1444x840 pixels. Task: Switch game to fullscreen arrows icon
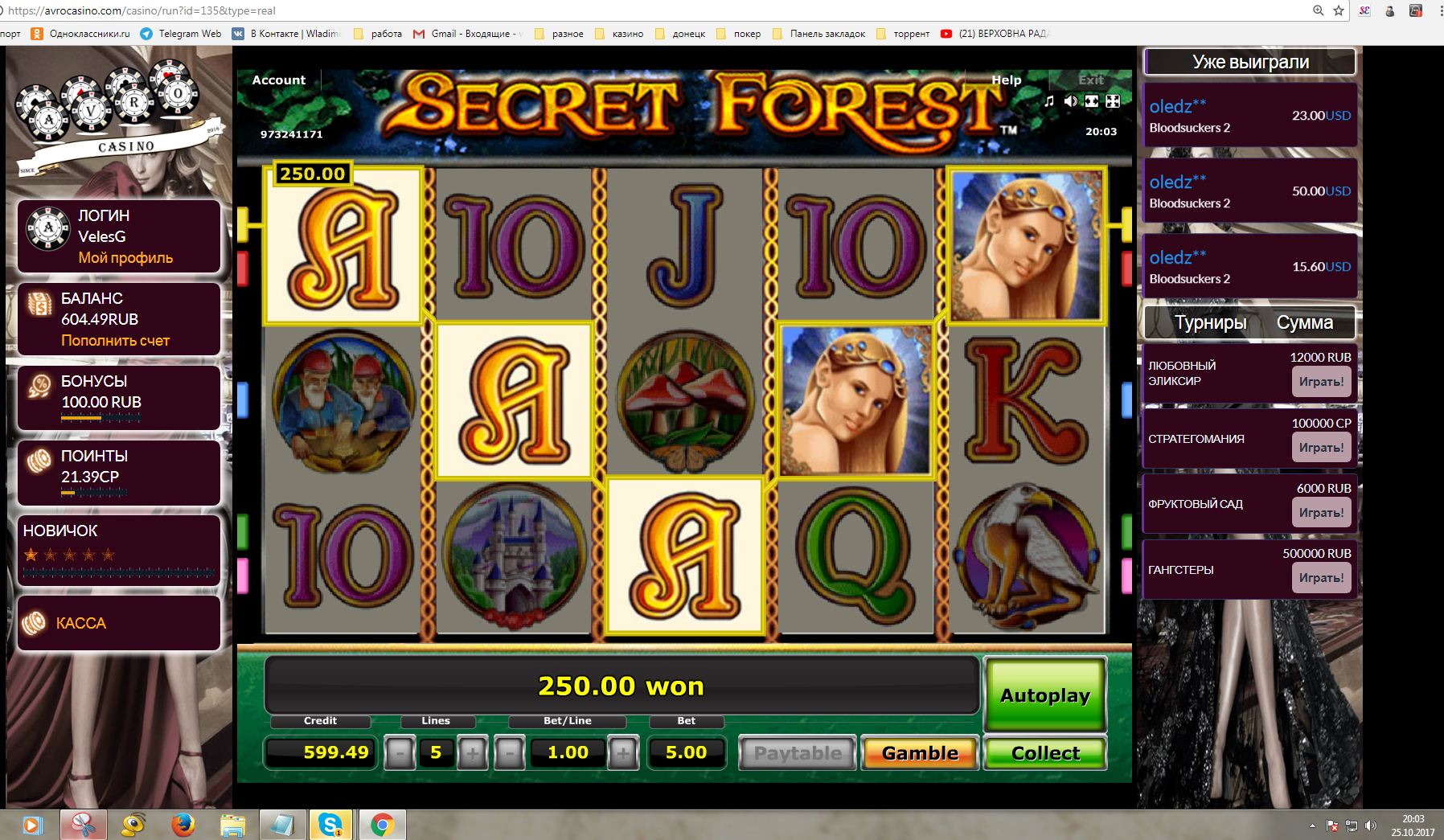point(1113,101)
